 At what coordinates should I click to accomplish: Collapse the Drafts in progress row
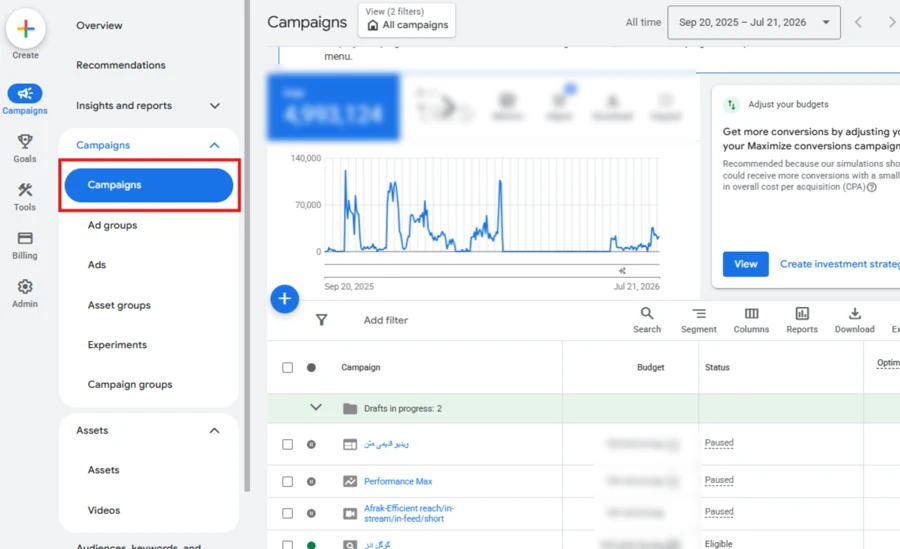(316, 408)
